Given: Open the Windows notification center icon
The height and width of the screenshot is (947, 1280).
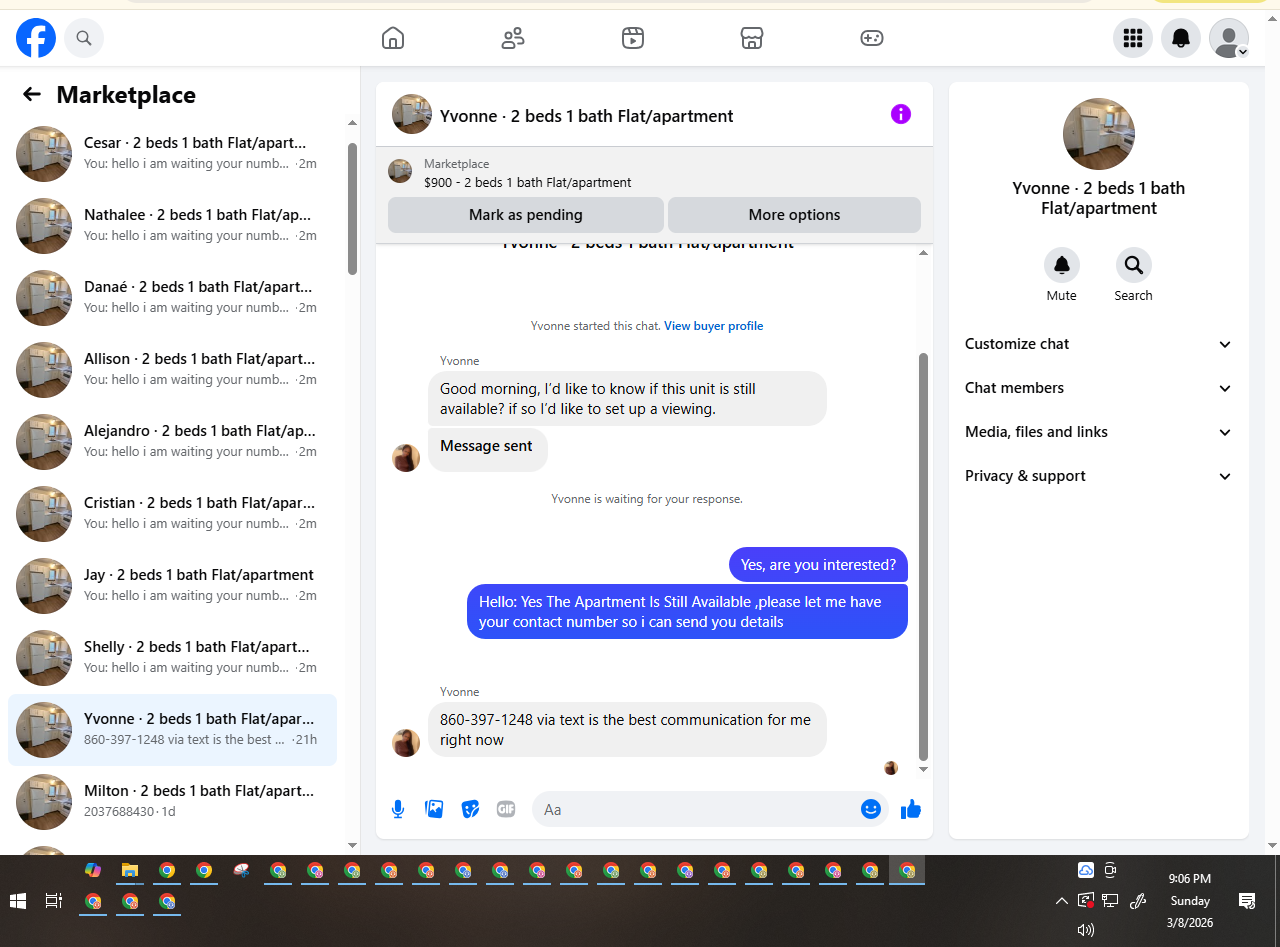Looking at the screenshot, I should click(1247, 901).
